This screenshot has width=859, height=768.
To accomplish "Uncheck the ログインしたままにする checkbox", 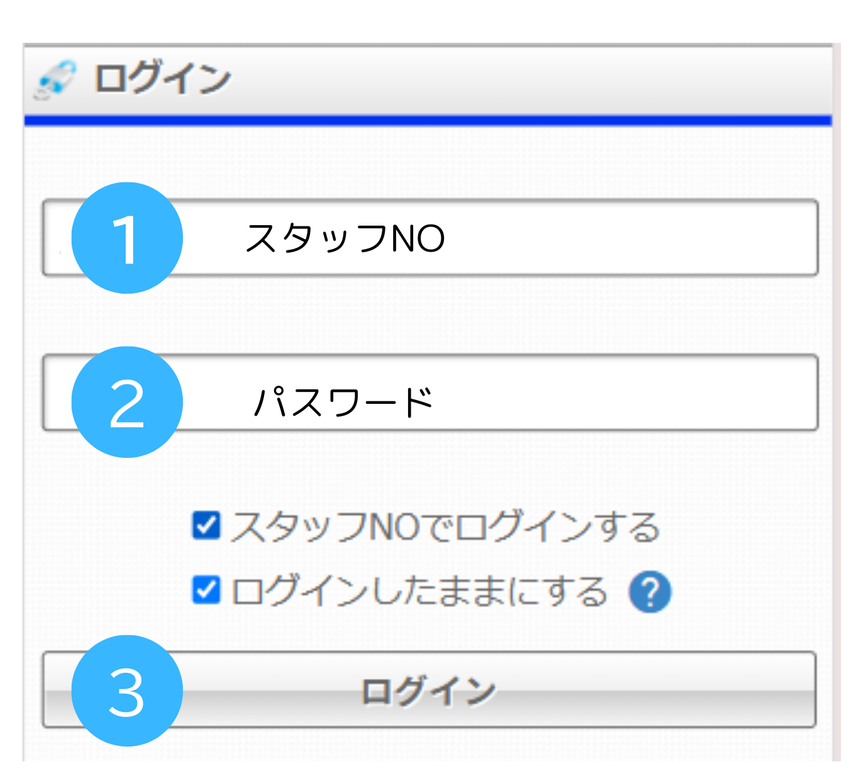I will [207, 590].
